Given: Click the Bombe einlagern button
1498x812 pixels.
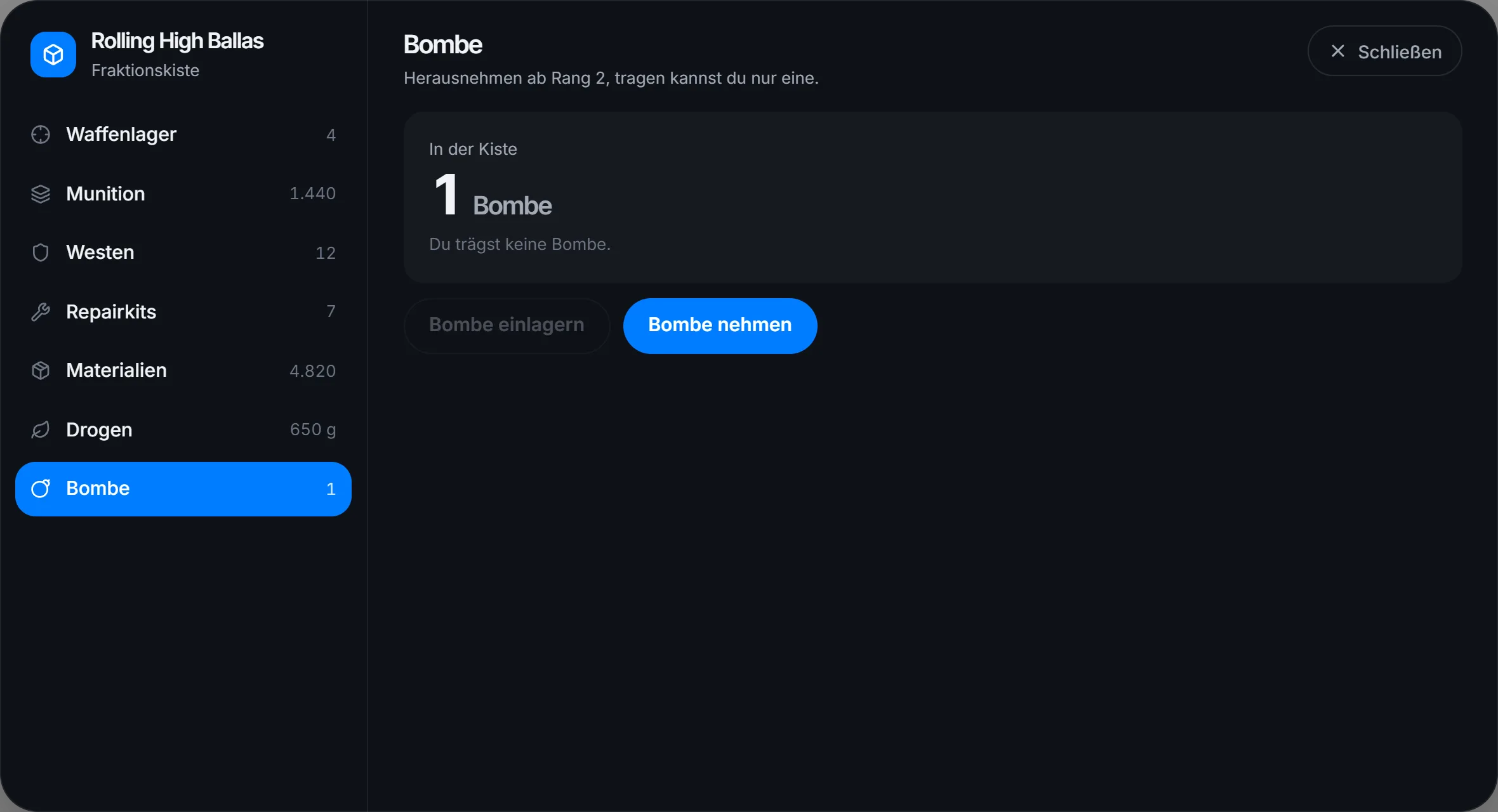Looking at the screenshot, I should 507,325.
